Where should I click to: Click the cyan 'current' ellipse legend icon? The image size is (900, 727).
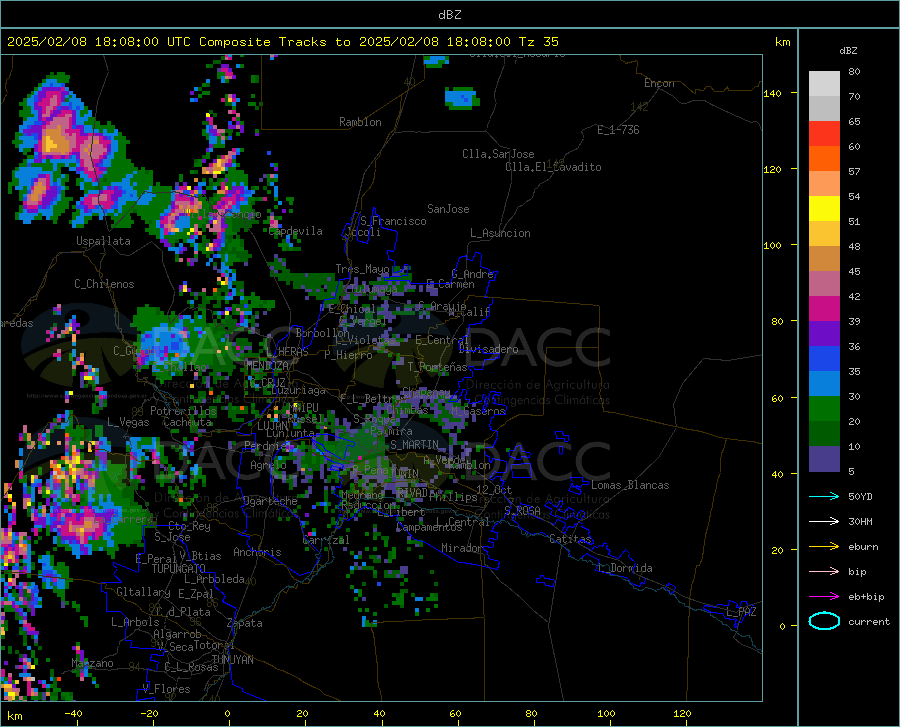[x=824, y=621]
